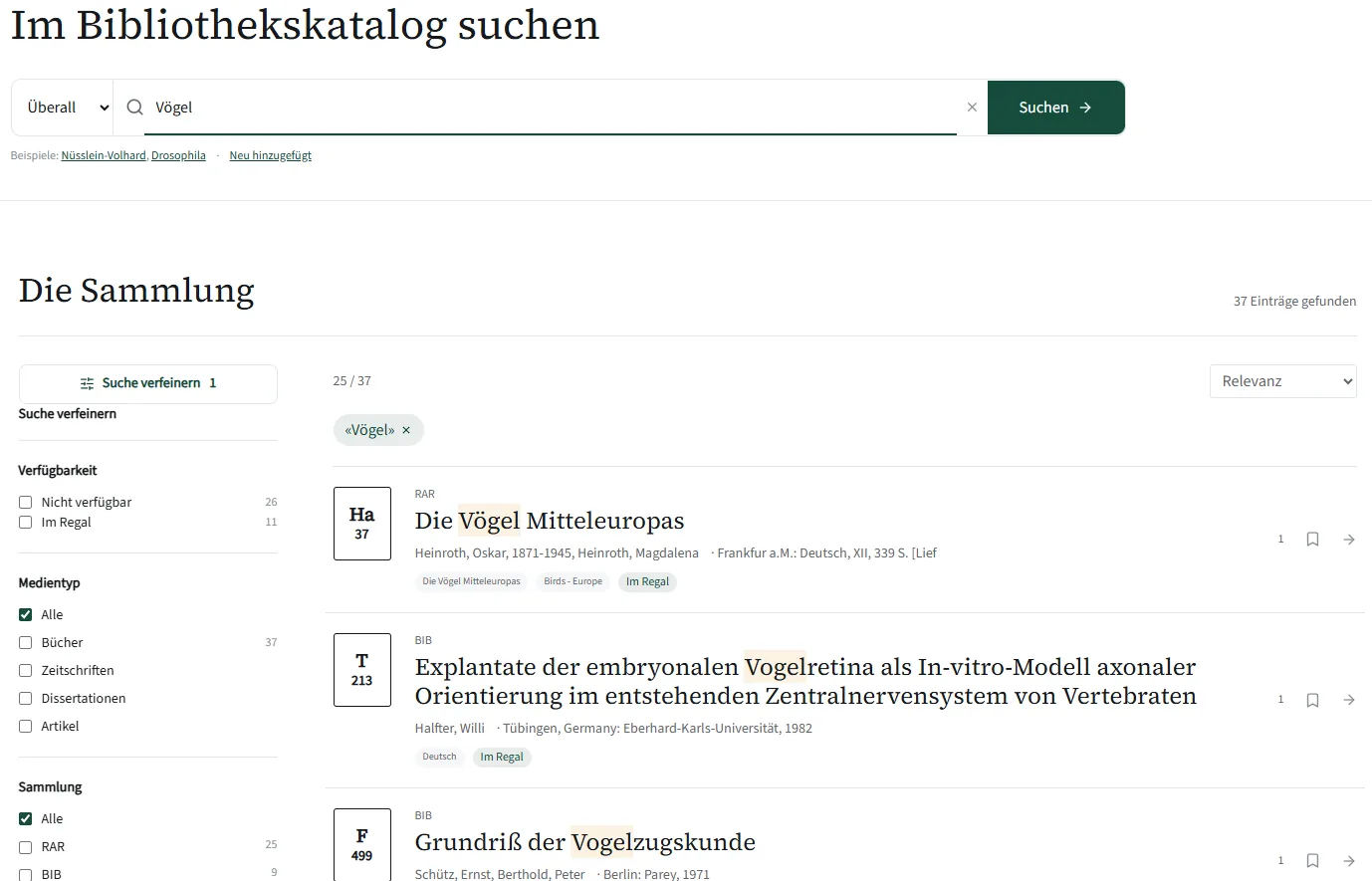Click the 'Suchen' search button
Screen dimensions: 1372x881
[x=1056, y=108]
